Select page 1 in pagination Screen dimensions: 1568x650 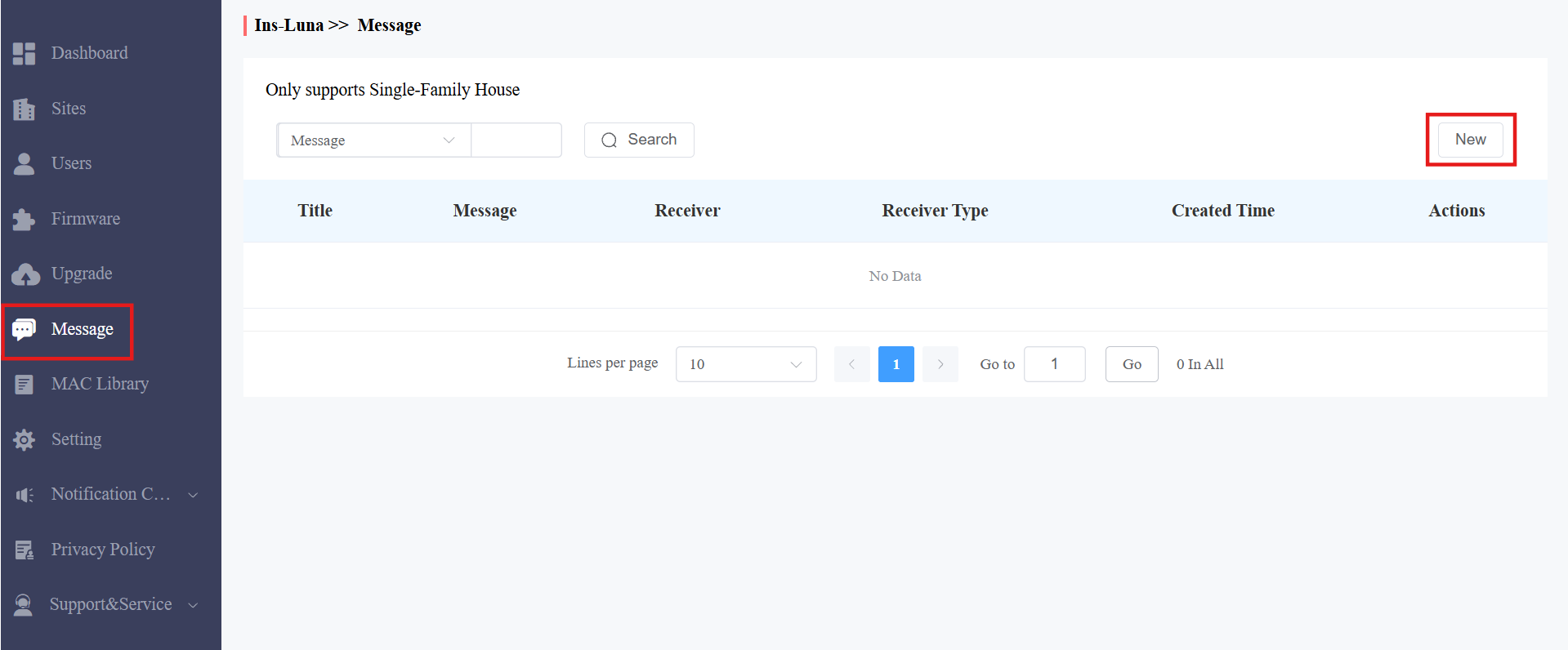896,364
